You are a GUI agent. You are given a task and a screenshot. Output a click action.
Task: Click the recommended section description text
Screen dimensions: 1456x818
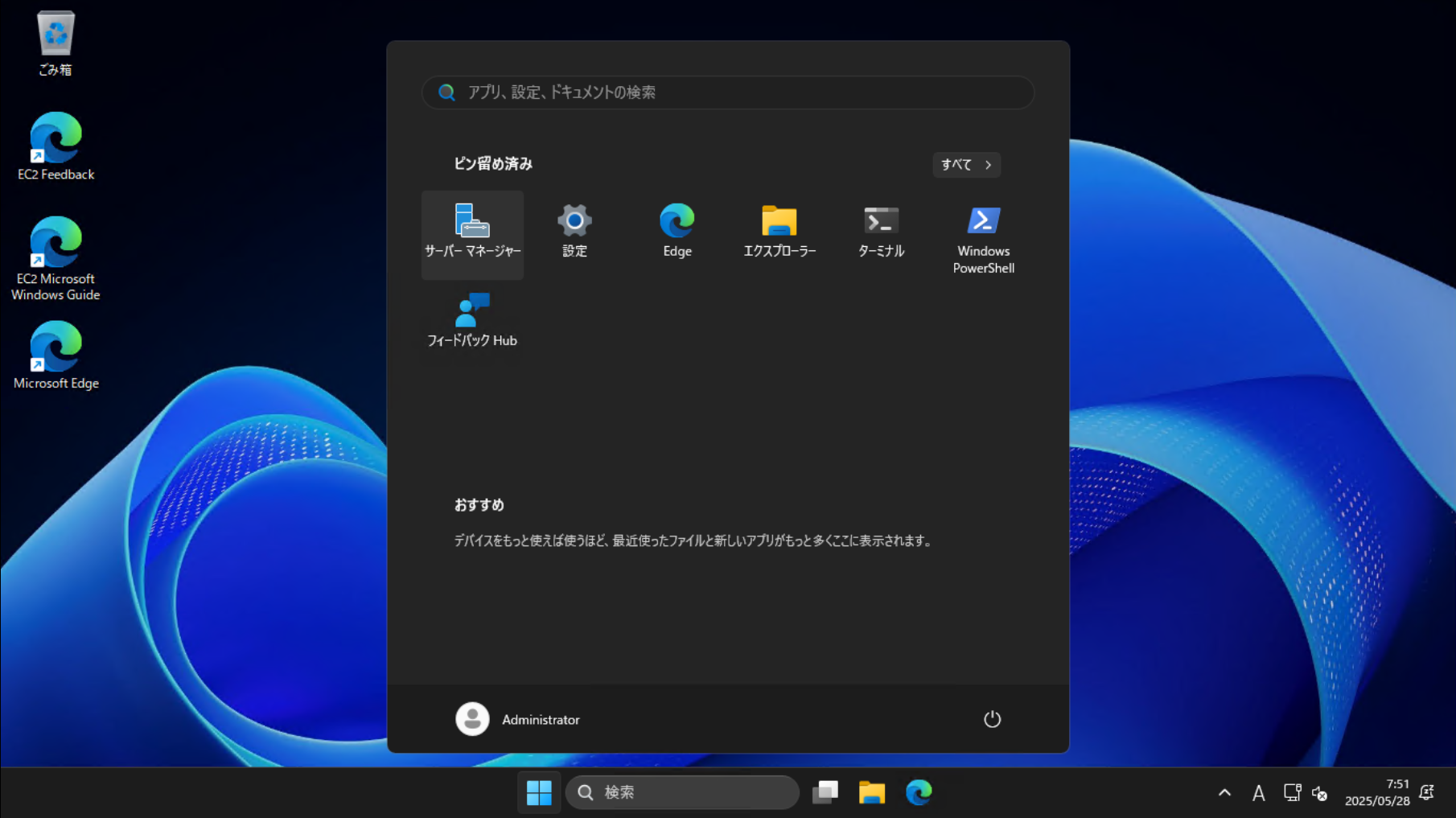(693, 541)
